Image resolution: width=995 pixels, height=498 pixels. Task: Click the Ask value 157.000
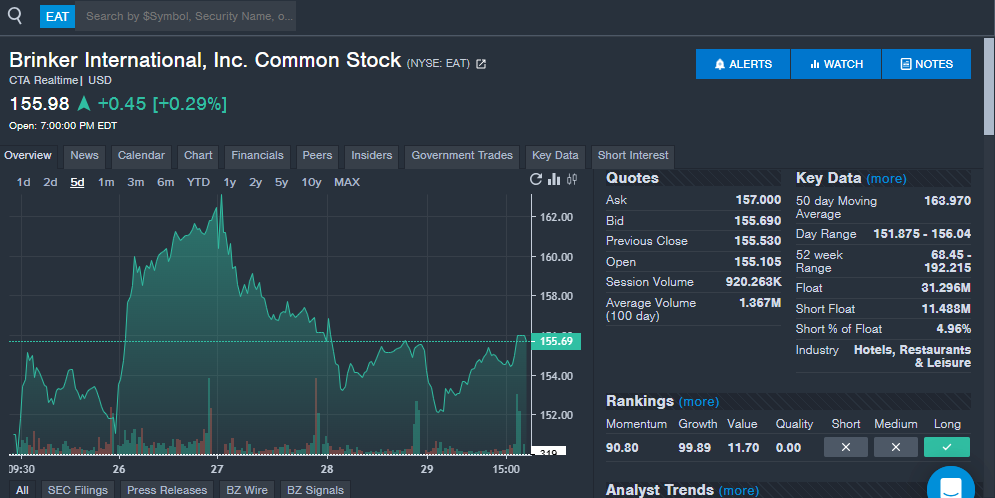tap(758, 200)
